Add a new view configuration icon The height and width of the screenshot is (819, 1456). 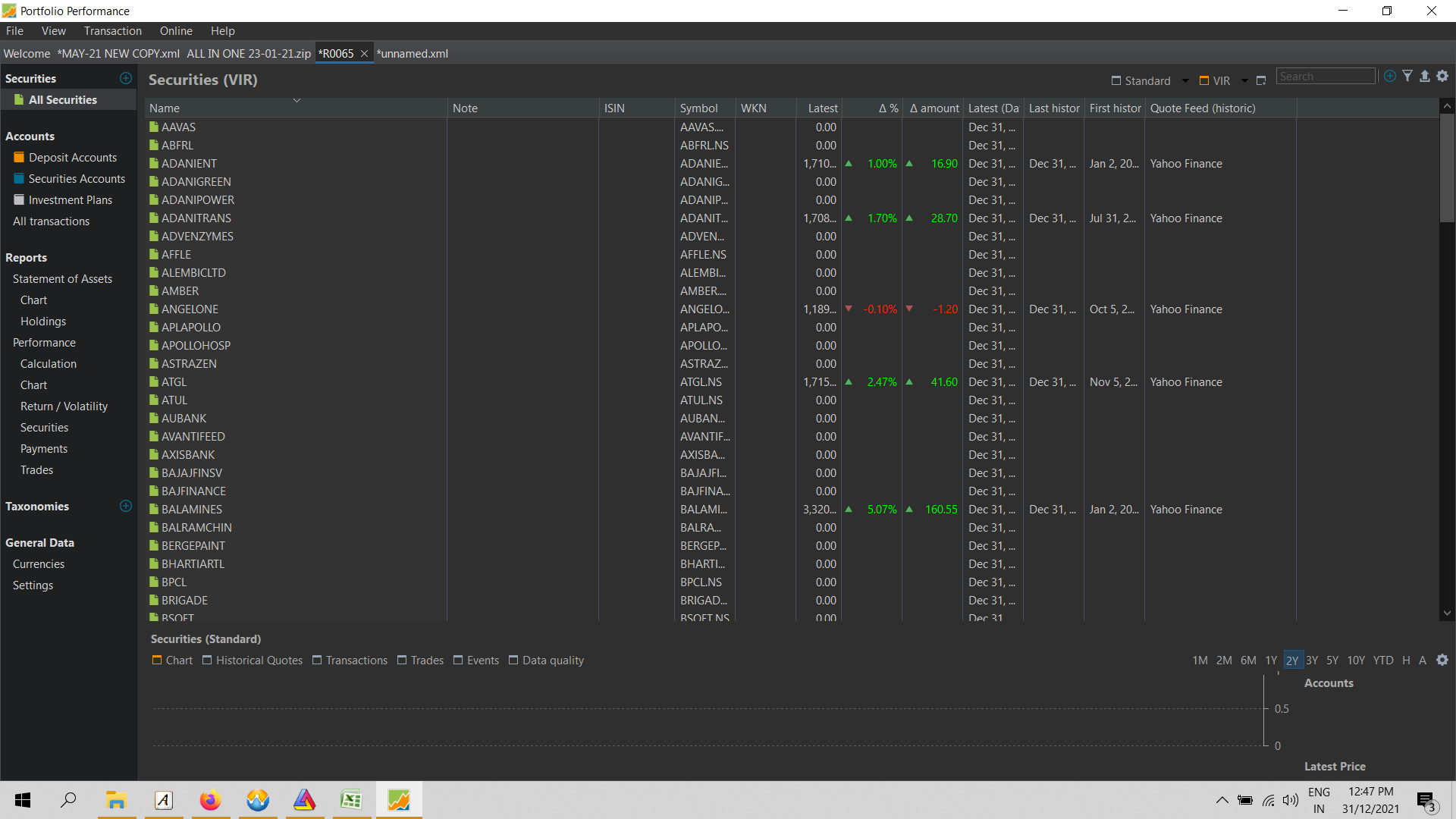[x=1261, y=81]
